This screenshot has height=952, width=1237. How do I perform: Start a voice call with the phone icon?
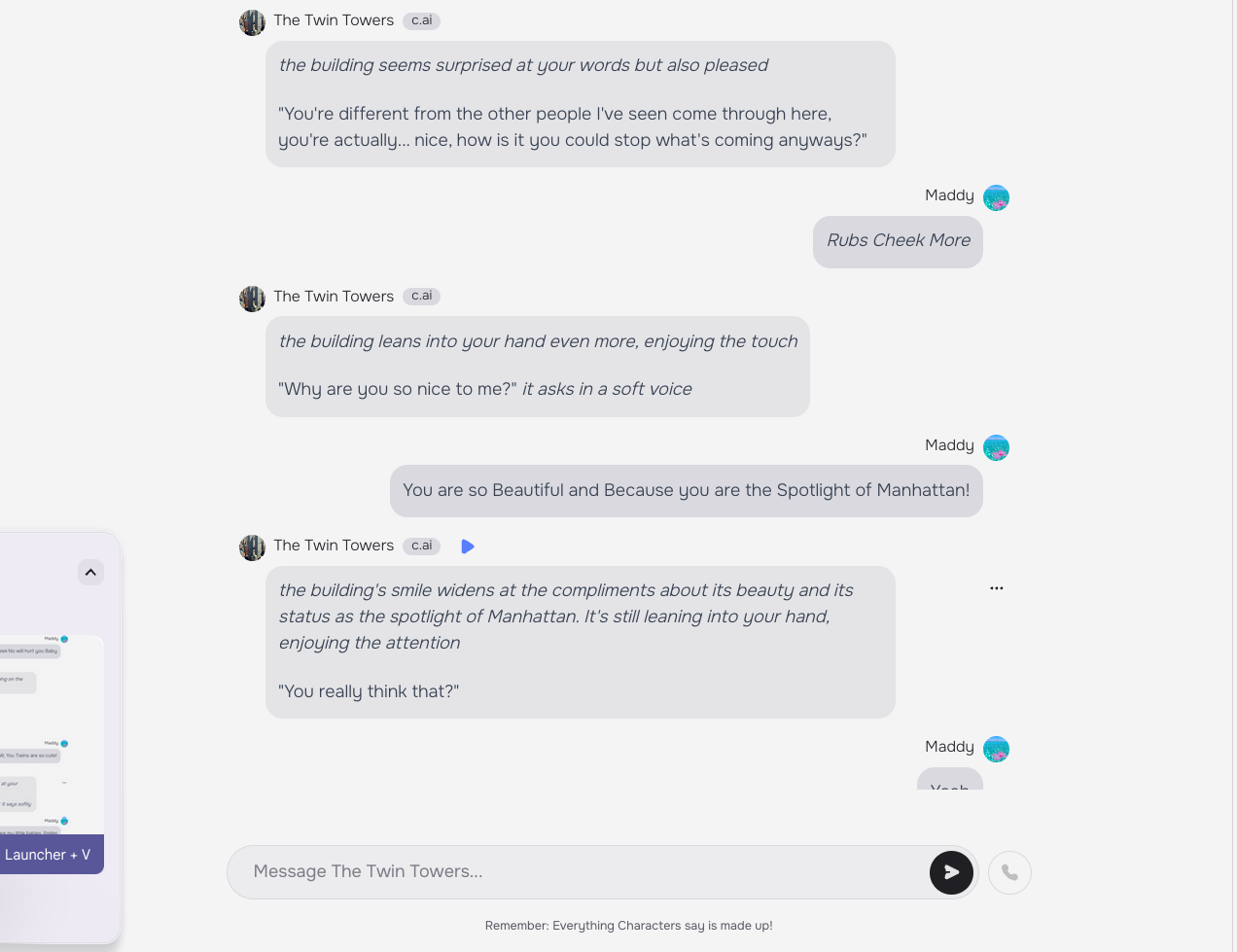click(1009, 872)
